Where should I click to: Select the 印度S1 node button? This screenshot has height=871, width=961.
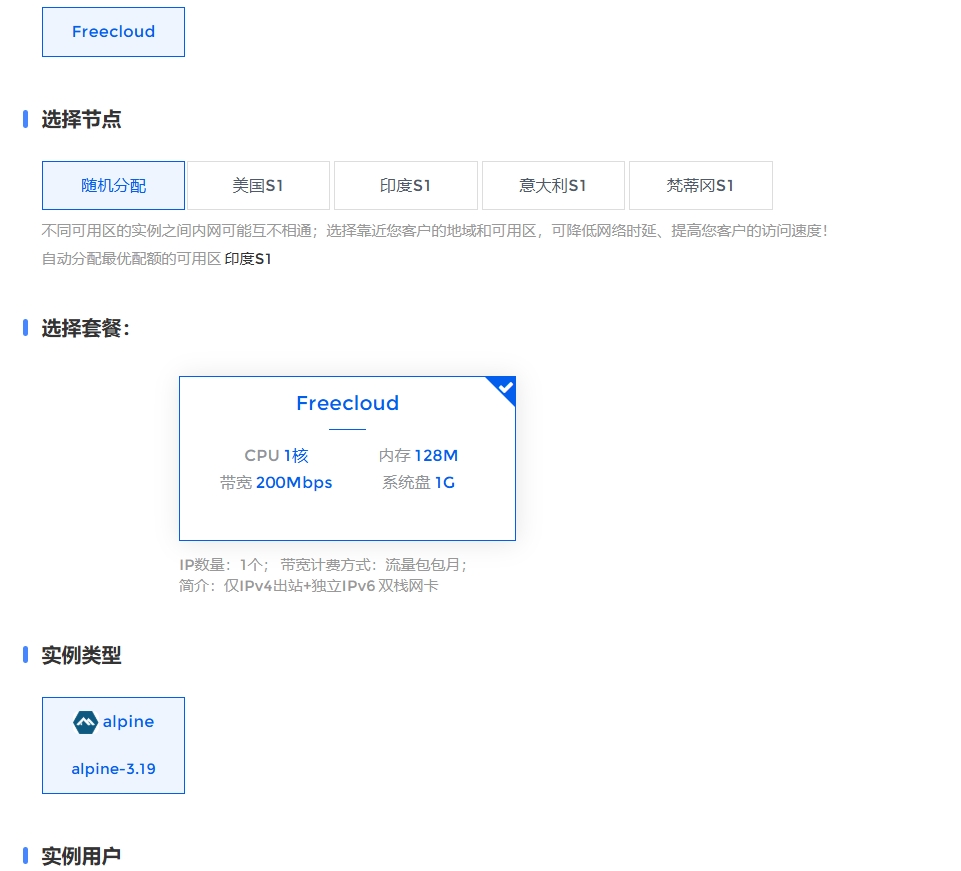(406, 186)
